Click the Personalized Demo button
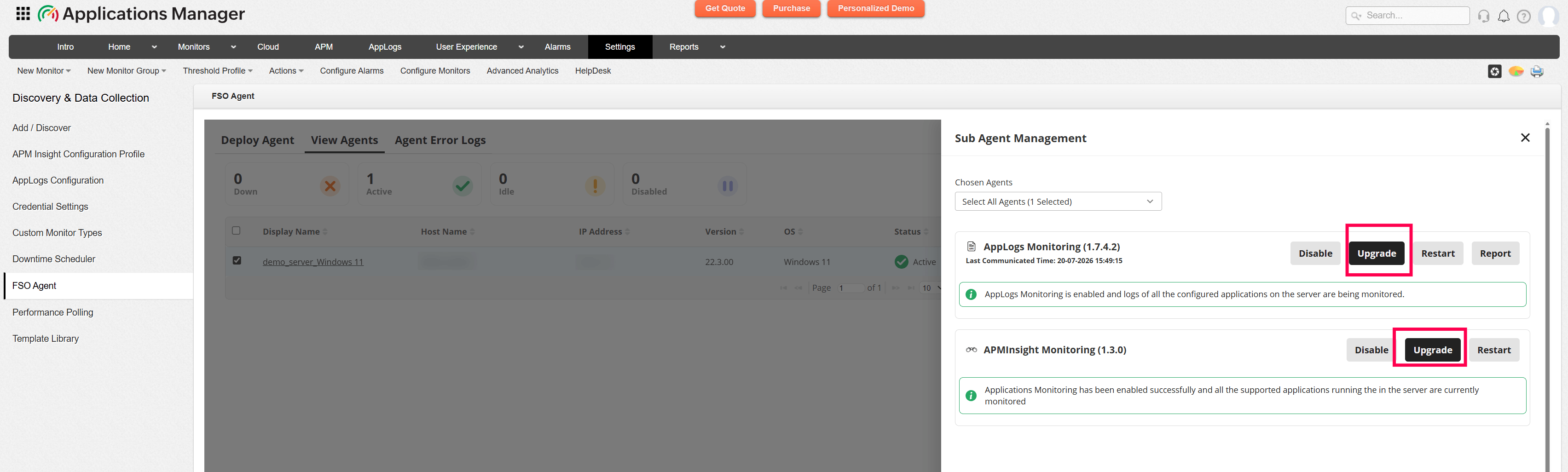The width and height of the screenshot is (1568, 472). pyautogui.click(x=876, y=9)
